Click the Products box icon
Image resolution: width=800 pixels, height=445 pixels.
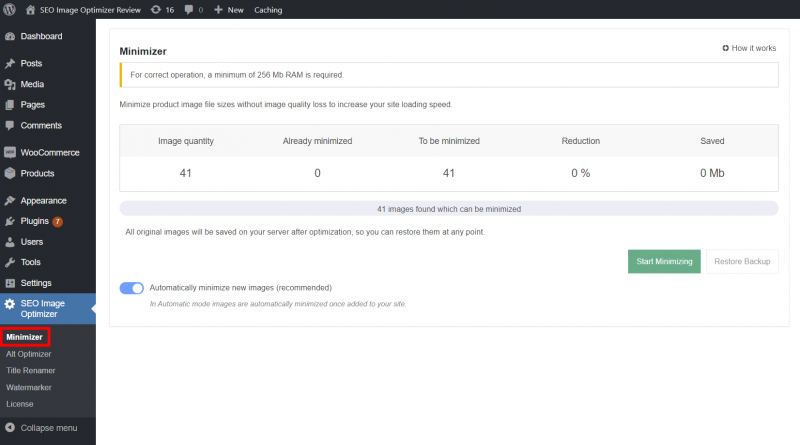pos(10,174)
